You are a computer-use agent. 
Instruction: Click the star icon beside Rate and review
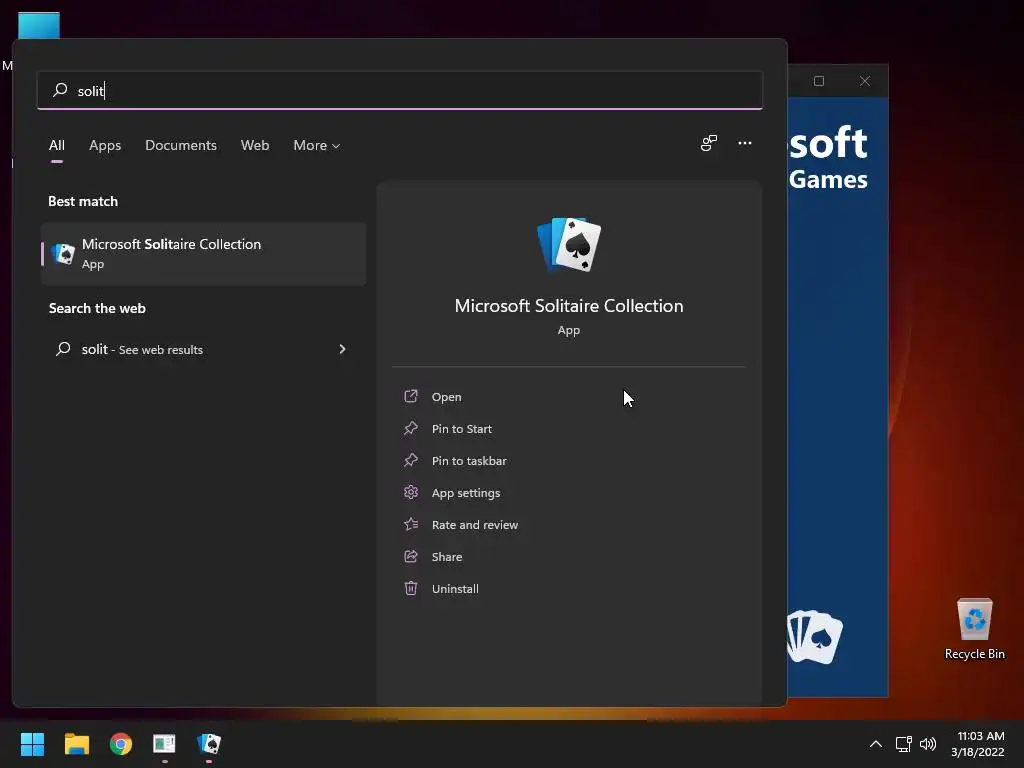coord(411,524)
